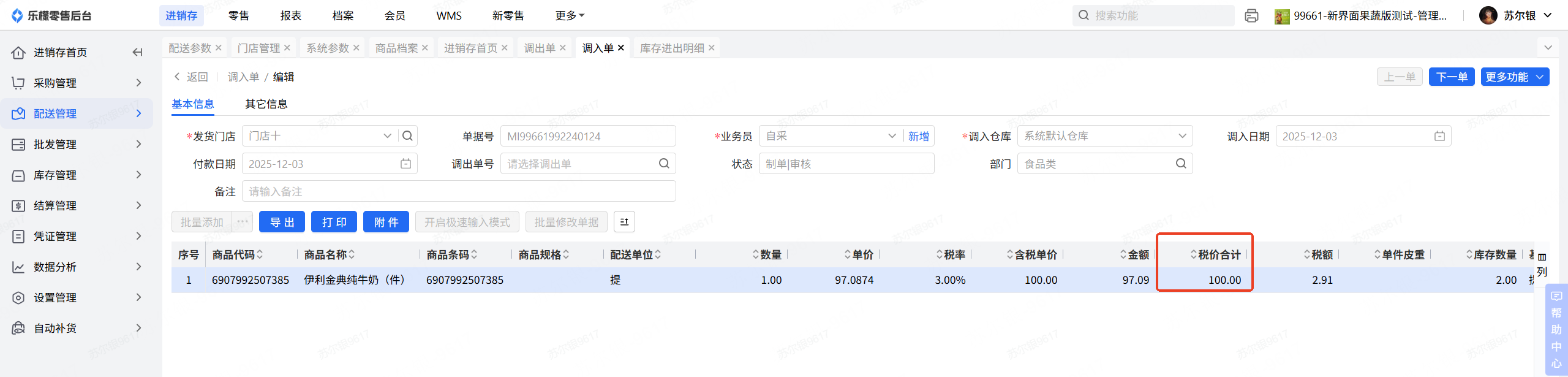Click the 搜索功能 search field
This screenshot has height=377, width=1568.
(x=1153, y=16)
